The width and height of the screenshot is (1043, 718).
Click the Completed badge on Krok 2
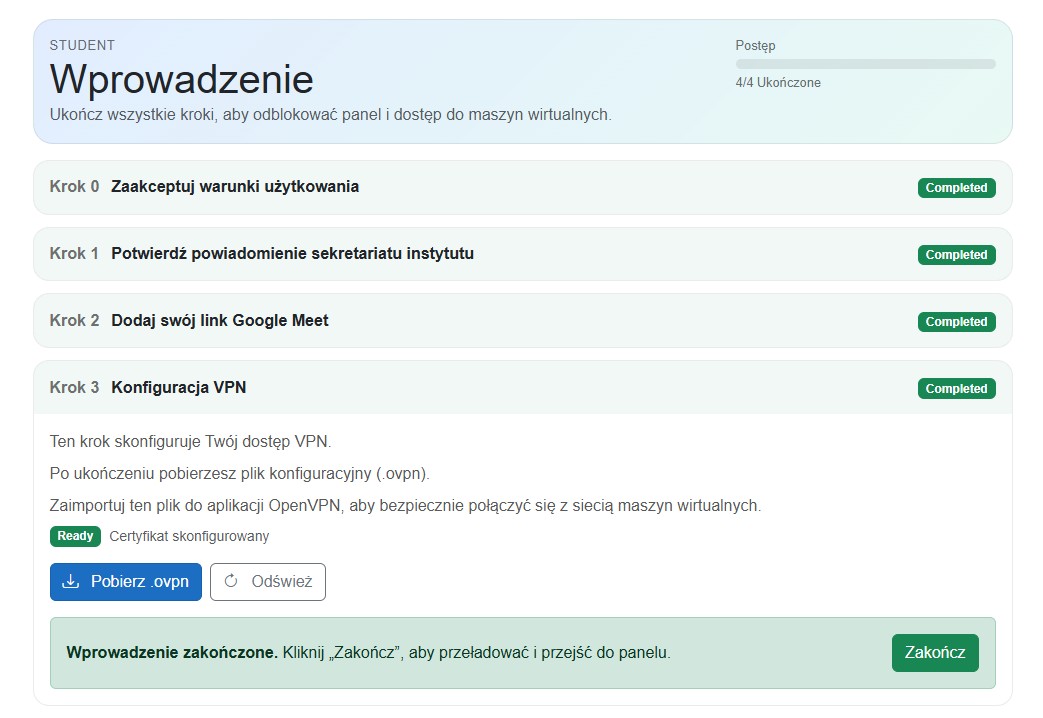pyautogui.click(x=956, y=322)
